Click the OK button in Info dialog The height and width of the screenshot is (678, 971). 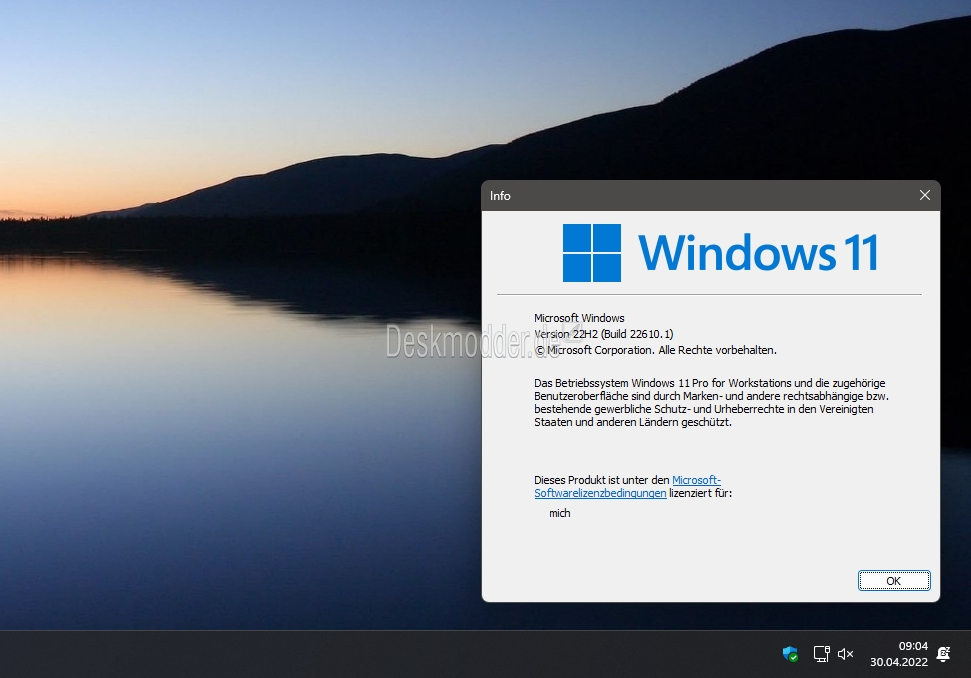tap(894, 581)
